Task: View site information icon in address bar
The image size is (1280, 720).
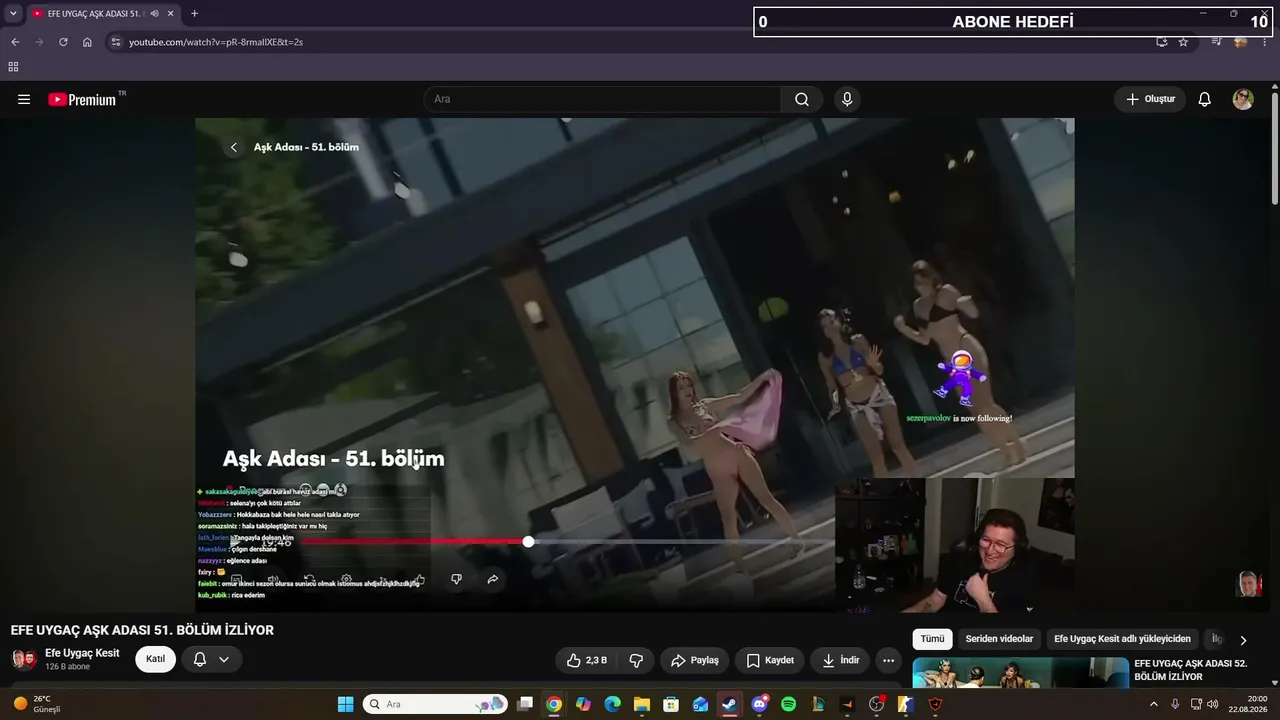Action: (116, 42)
